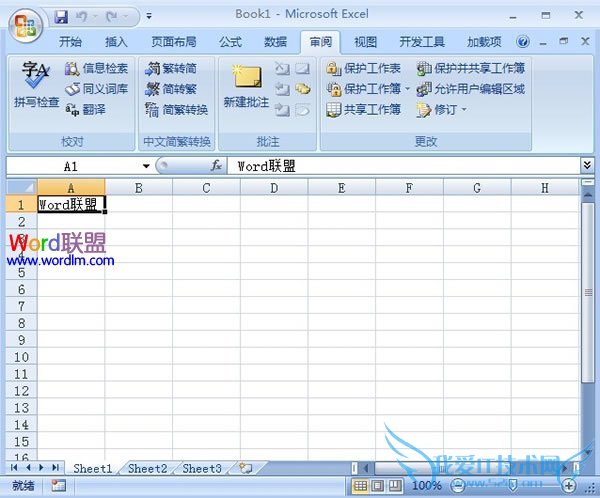The width and height of the screenshot is (600, 498).
Task: Open the 公式 tab
Action: [x=230, y=42]
